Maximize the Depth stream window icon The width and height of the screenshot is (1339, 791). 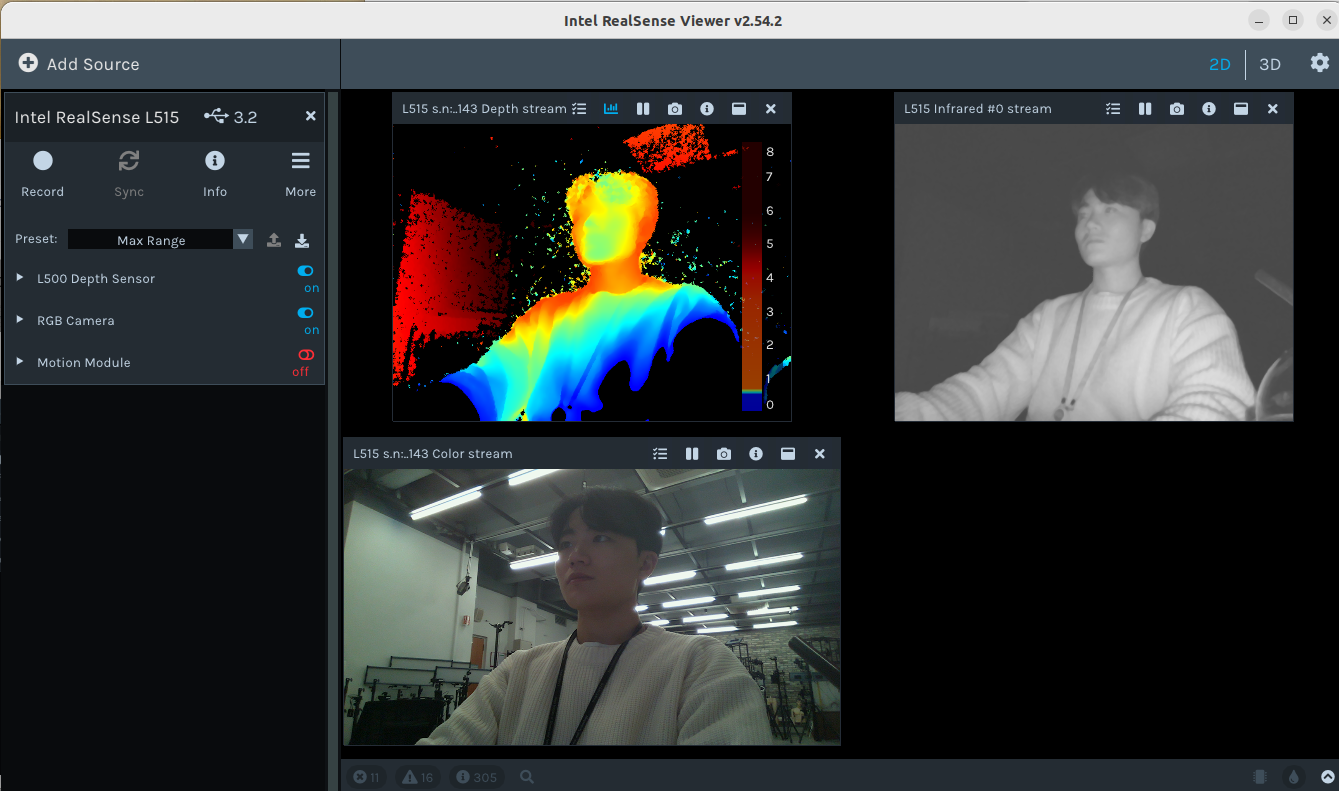click(x=739, y=108)
